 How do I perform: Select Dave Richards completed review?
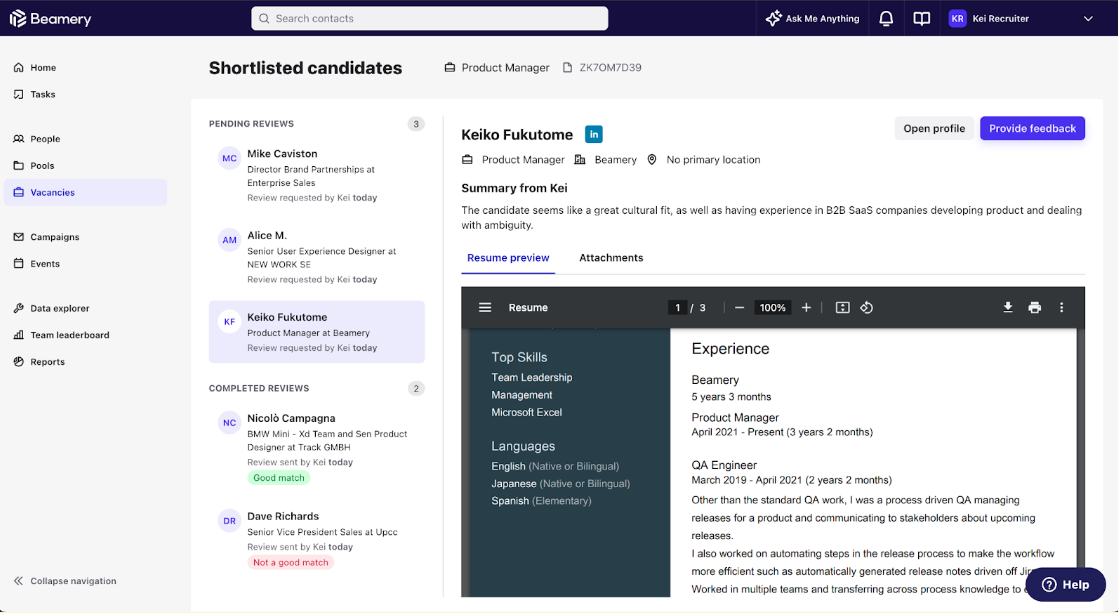(317, 539)
